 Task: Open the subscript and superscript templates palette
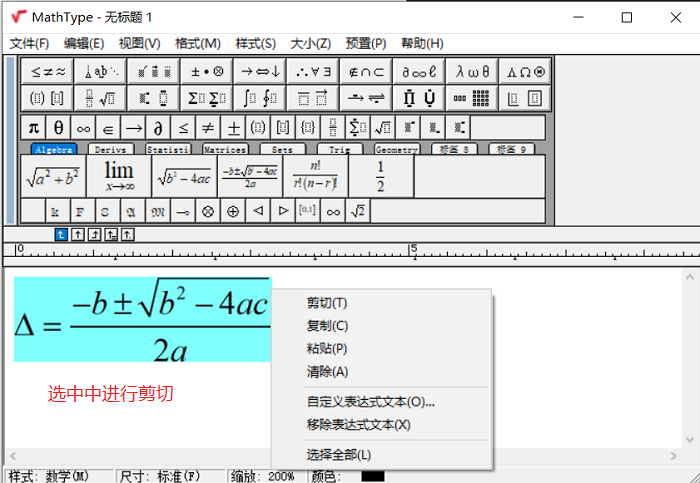point(154,98)
